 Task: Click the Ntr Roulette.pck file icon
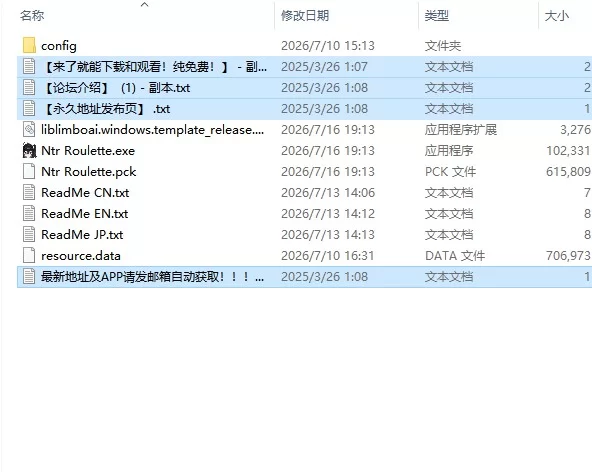(x=29, y=171)
